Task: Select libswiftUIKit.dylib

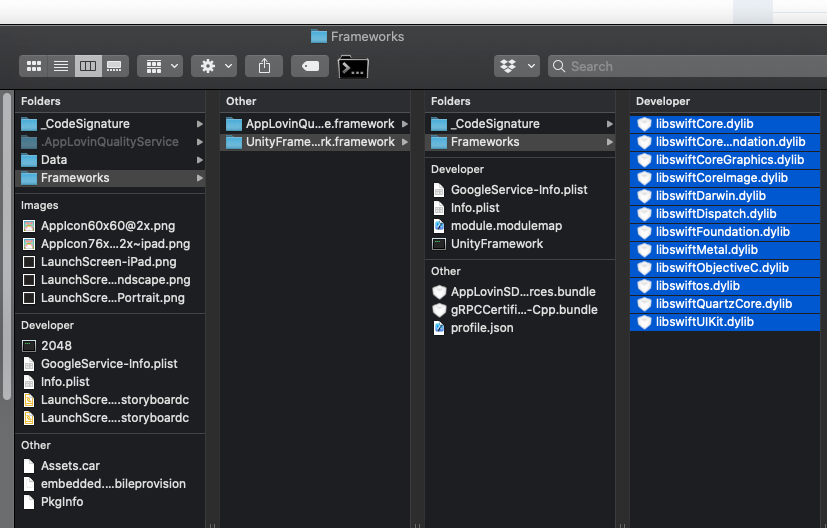Action: click(725, 322)
